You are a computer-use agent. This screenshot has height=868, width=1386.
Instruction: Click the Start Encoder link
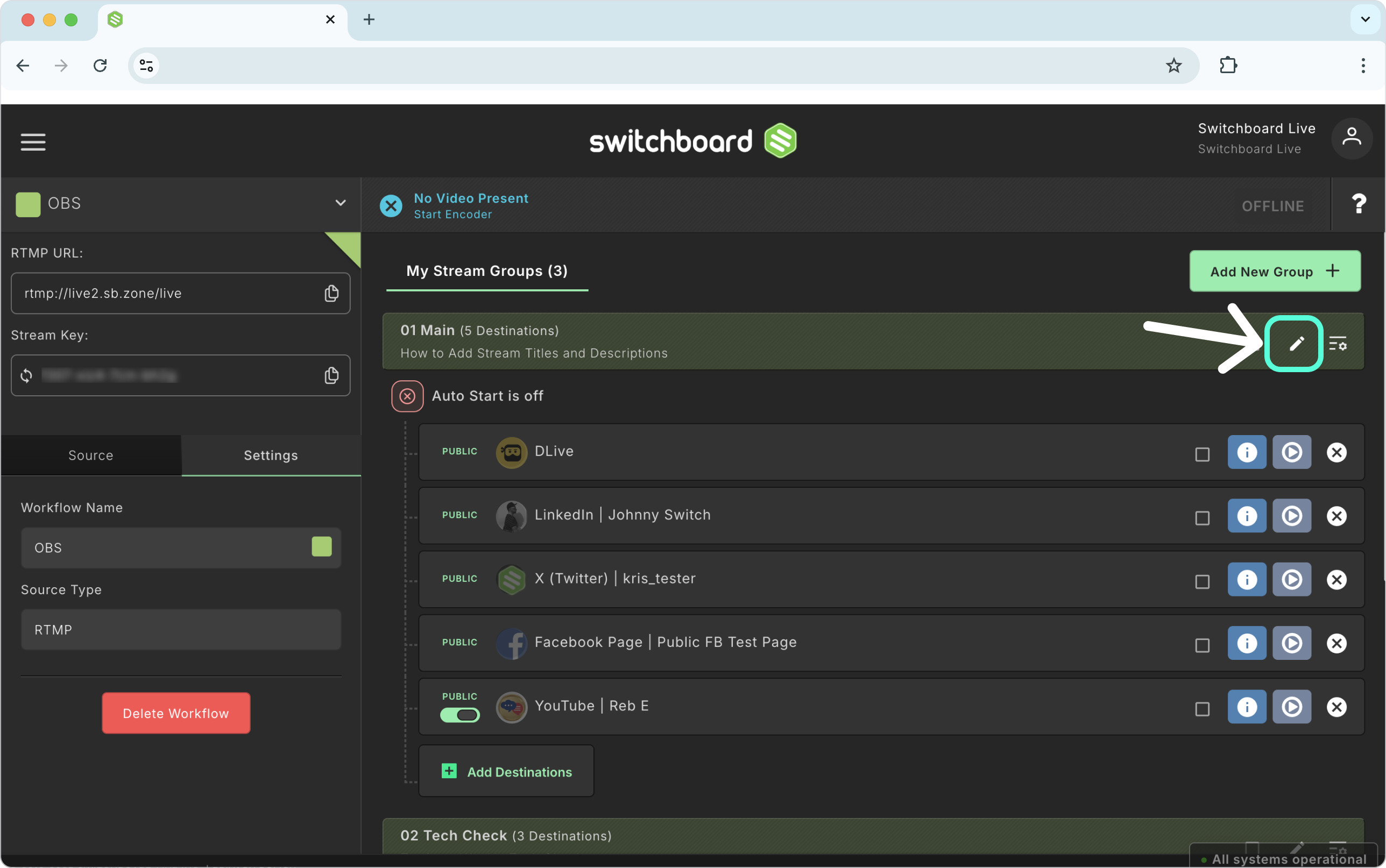tap(452, 215)
